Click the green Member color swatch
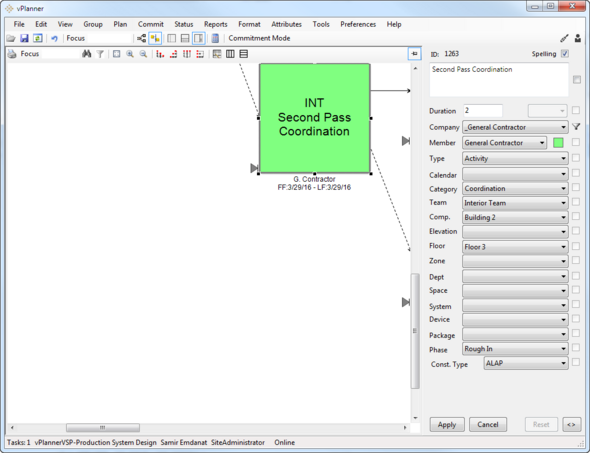The height and width of the screenshot is (453, 590). coord(558,143)
